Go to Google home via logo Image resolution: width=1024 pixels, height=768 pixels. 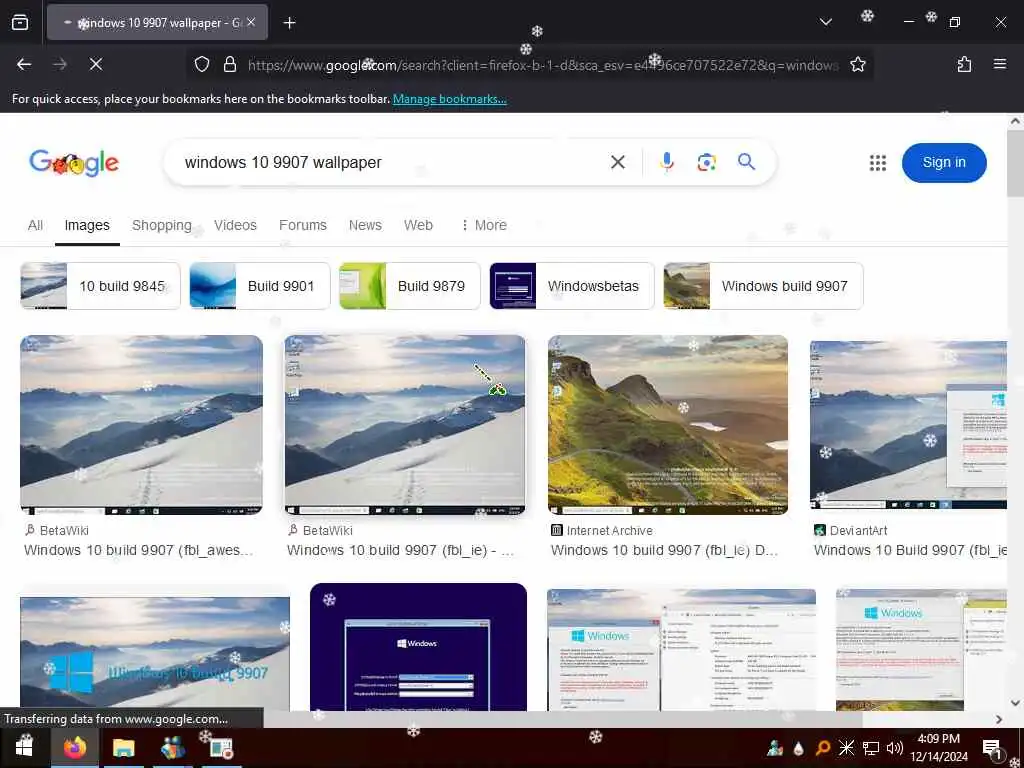tap(74, 163)
